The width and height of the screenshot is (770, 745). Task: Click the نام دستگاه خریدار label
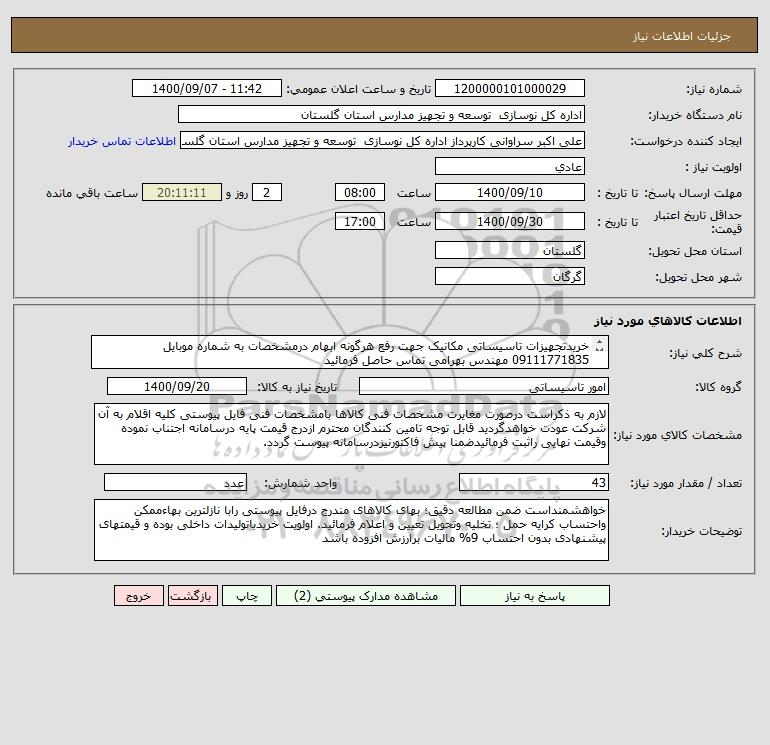click(695, 115)
